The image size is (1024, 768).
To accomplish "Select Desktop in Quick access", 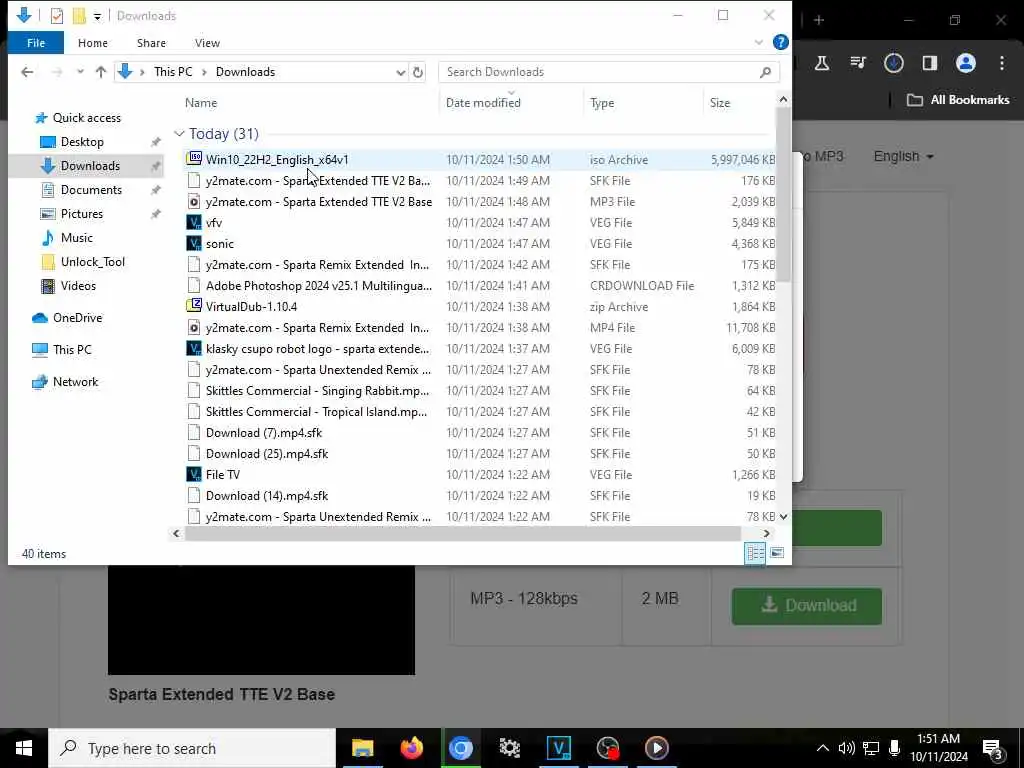I will 82,142.
